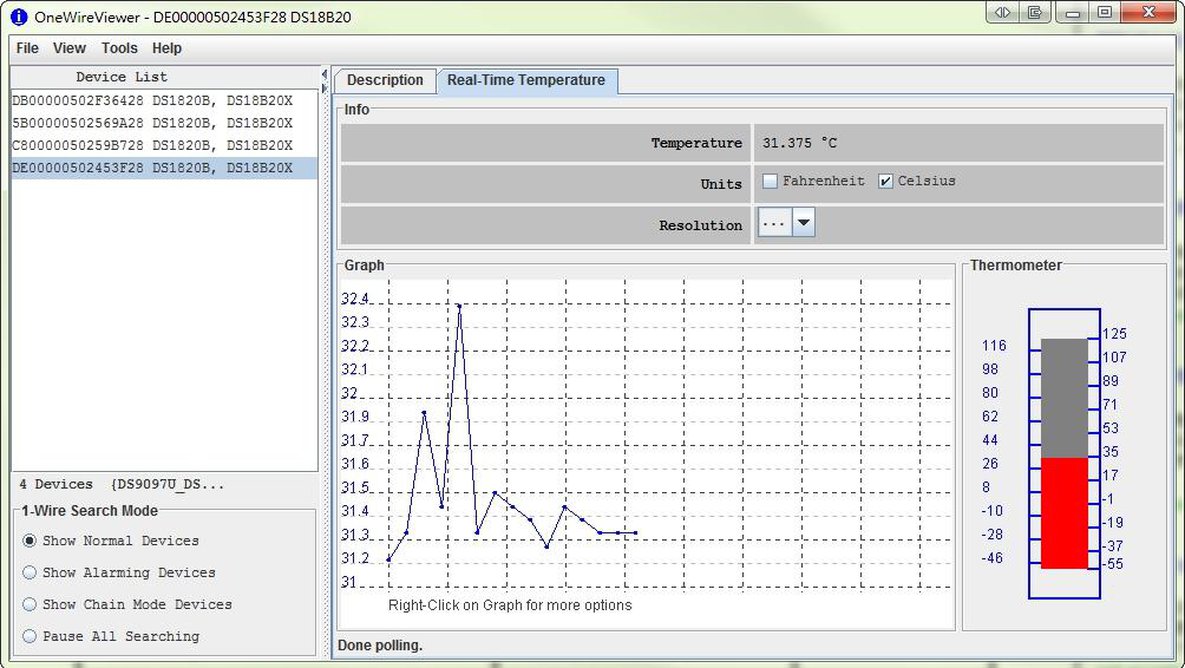Image resolution: width=1185 pixels, height=668 pixels.
Task: Click the title bar button with box-arrow icon
Action: tap(1035, 13)
